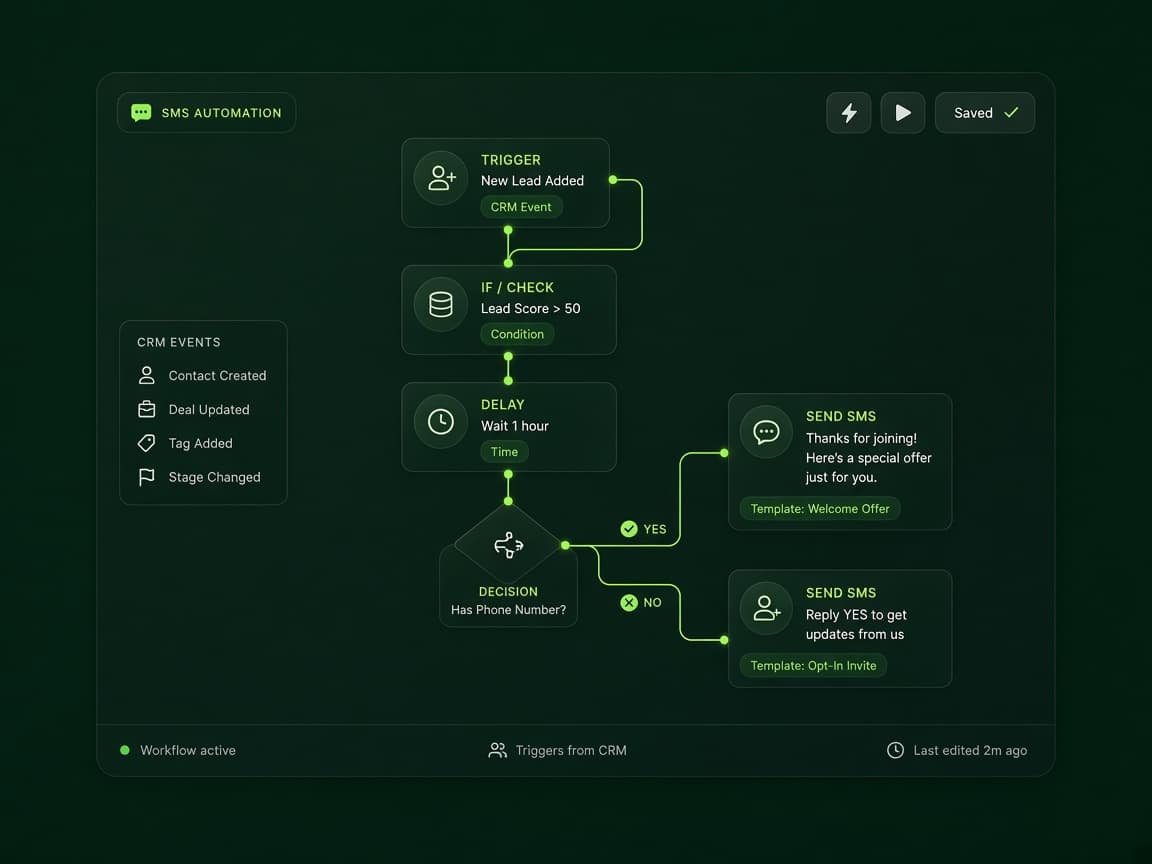This screenshot has width=1152, height=864.
Task: Click the Reply YES to get updates text
Action: (x=856, y=624)
